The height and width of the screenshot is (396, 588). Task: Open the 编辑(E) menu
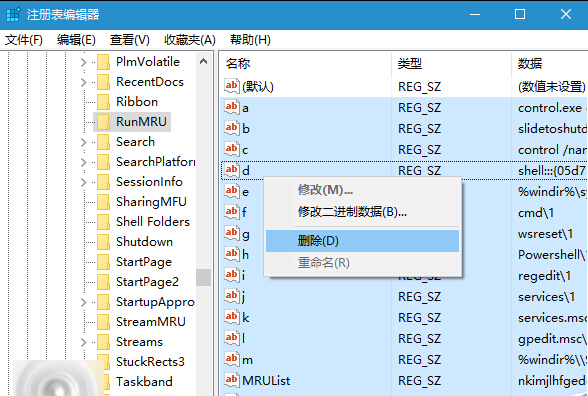[76, 40]
